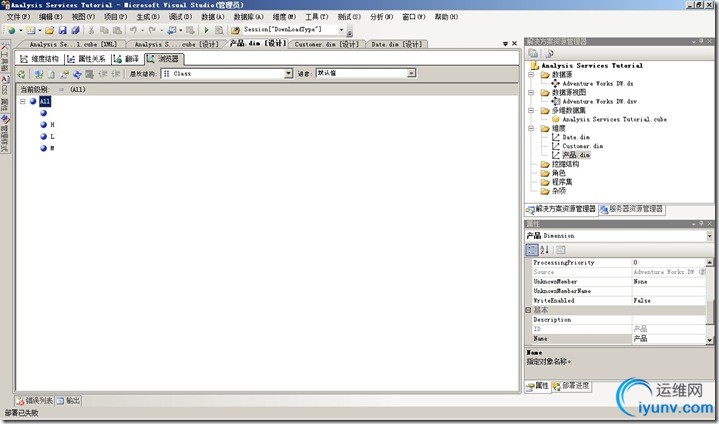Collapse the All member node
The width and height of the screenshot is (719, 424).
22,101
